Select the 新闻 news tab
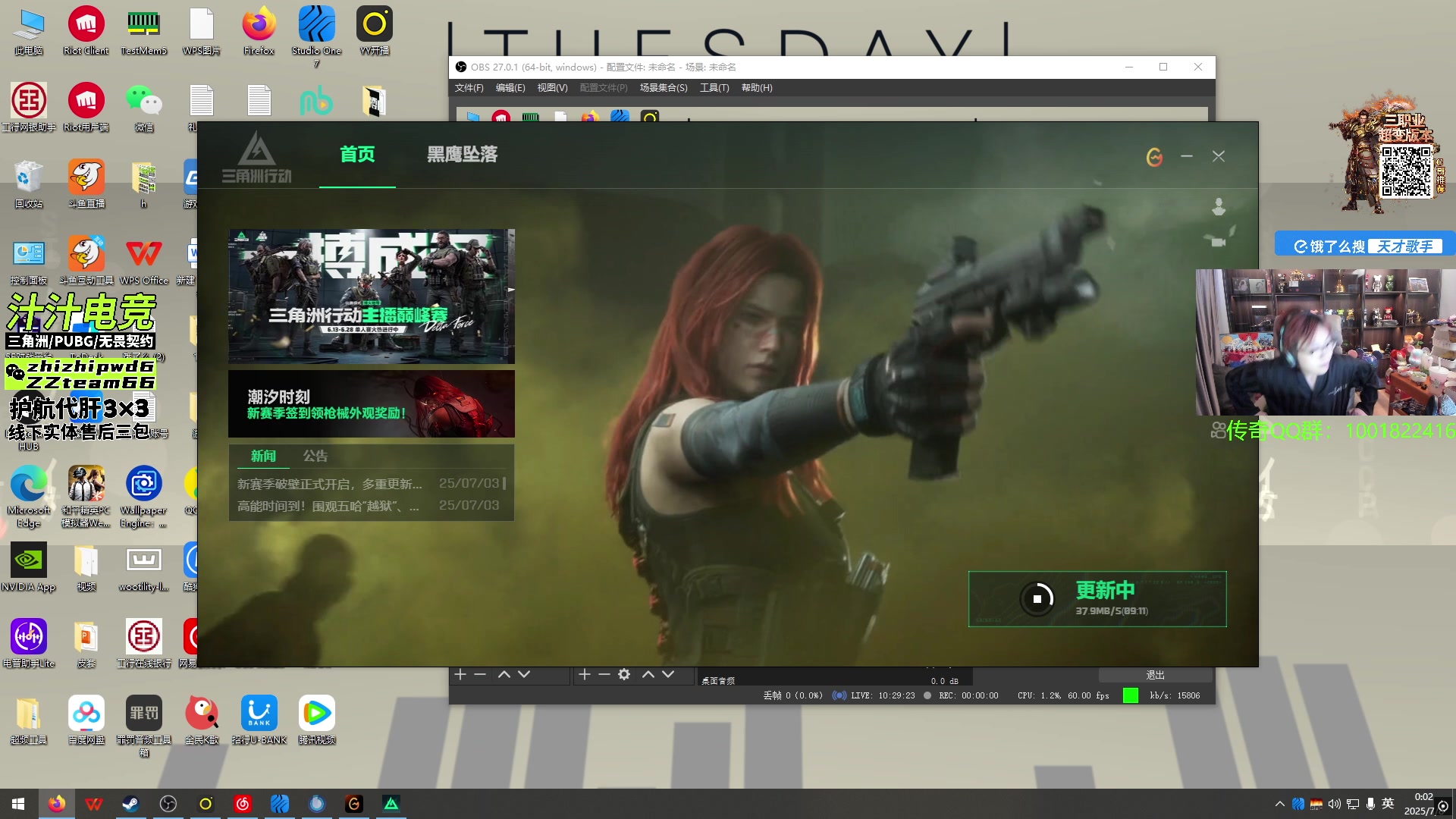 pyautogui.click(x=263, y=456)
